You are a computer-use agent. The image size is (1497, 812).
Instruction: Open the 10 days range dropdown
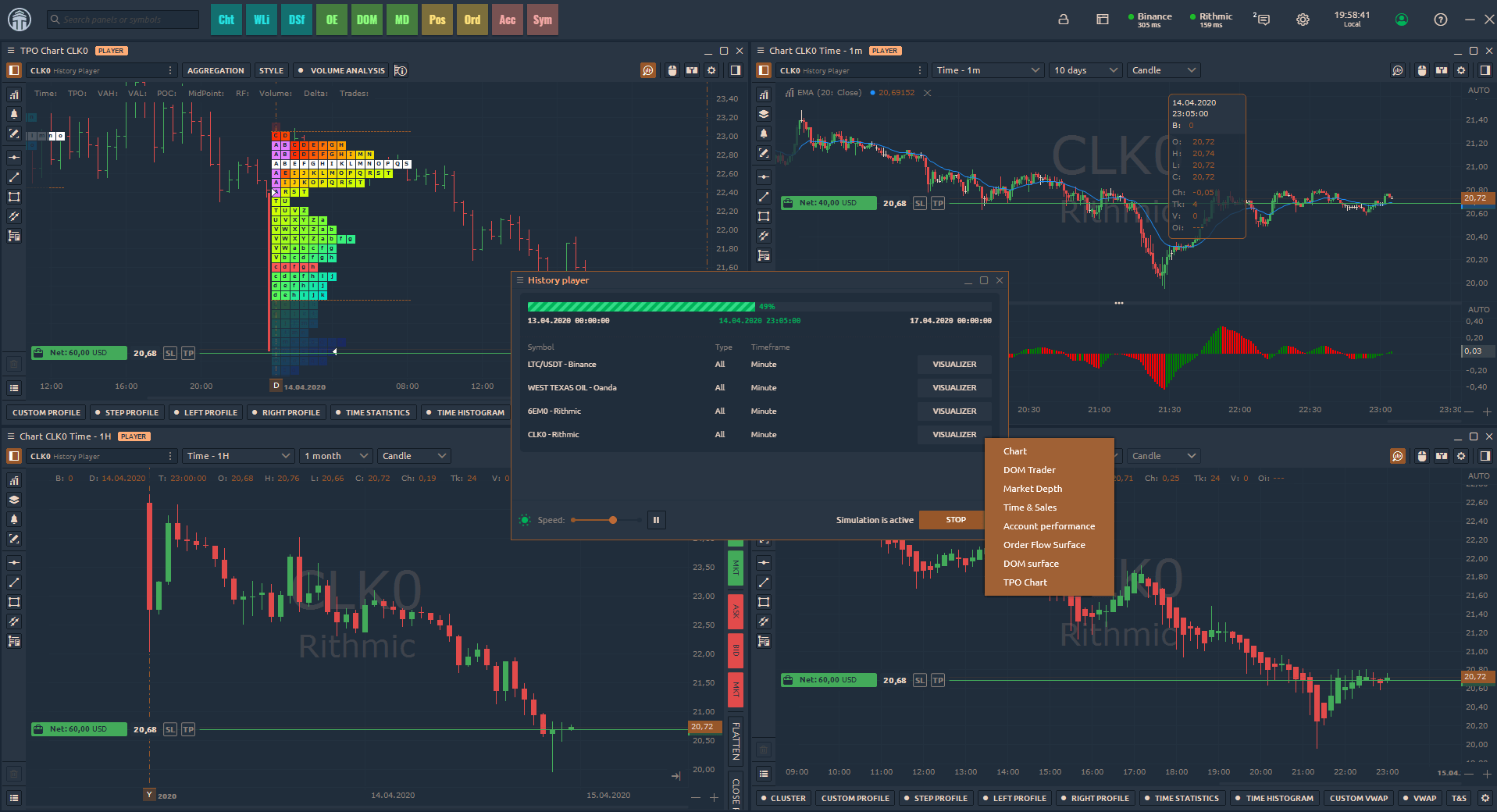click(x=1085, y=71)
